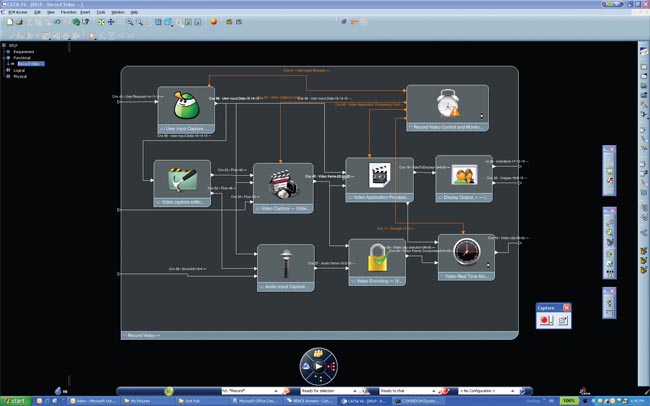Expand the Physical tree node

[x=8, y=77]
